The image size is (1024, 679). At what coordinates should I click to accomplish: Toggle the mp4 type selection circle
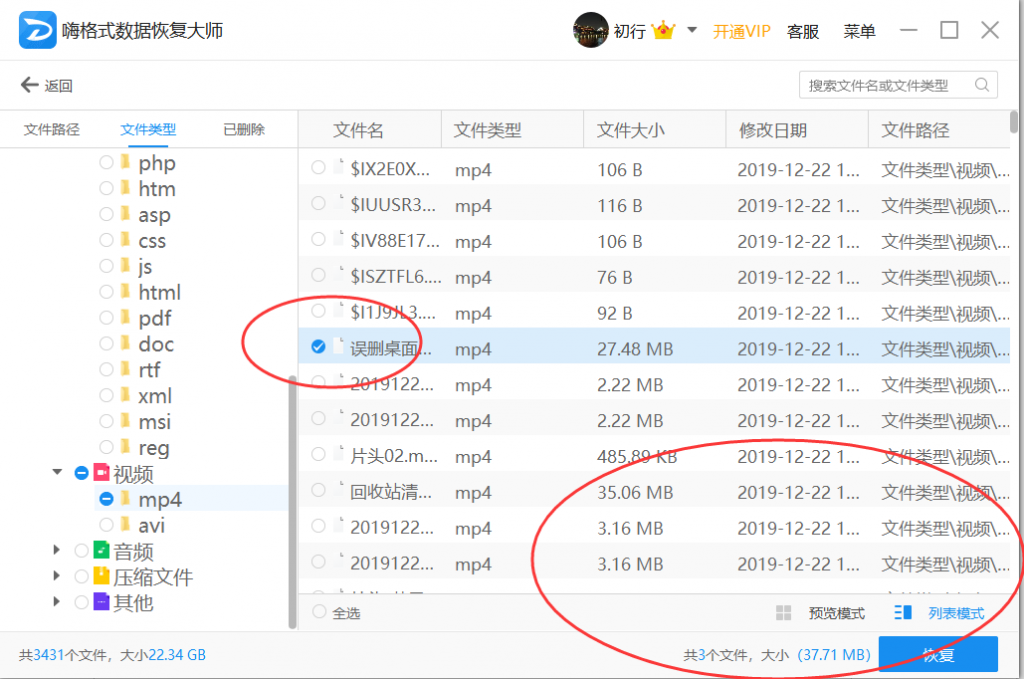[x=106, y=499]
